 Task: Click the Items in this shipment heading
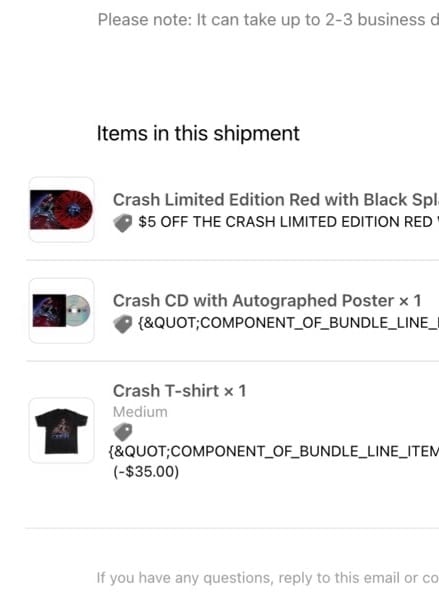198,134
